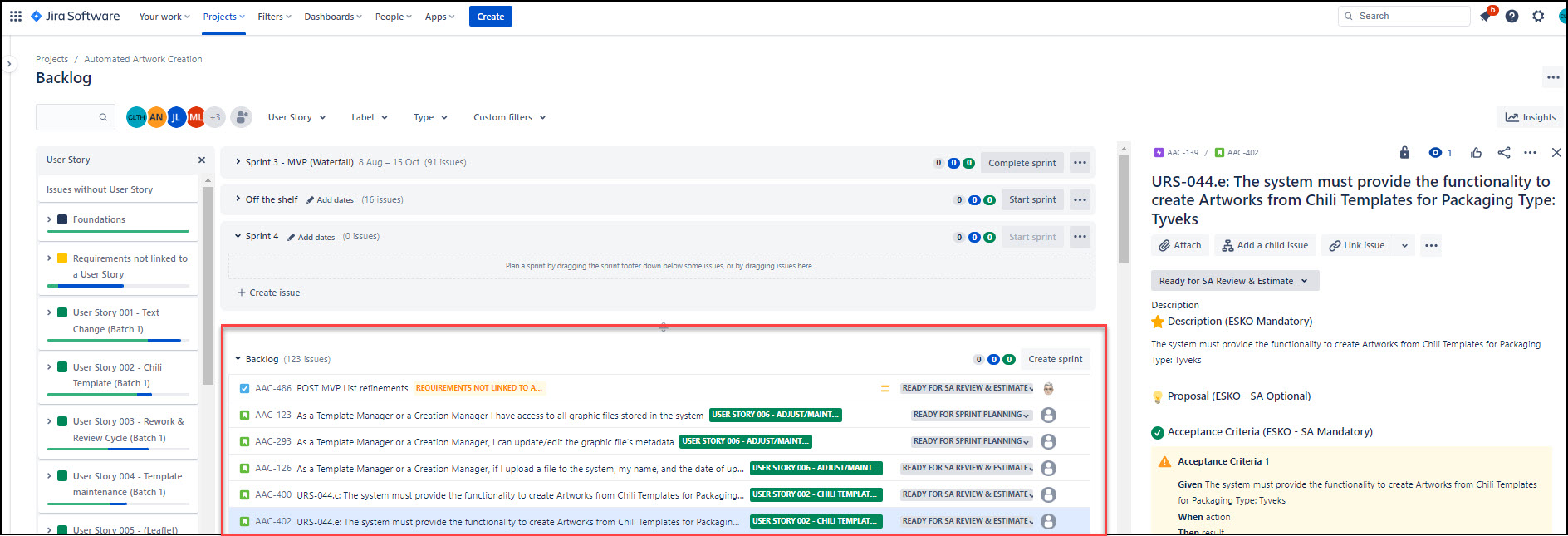Click Create sprint button
The width and height of the screenshot is (1568, 536).
pyautogui.click(x=1055, y=359)
